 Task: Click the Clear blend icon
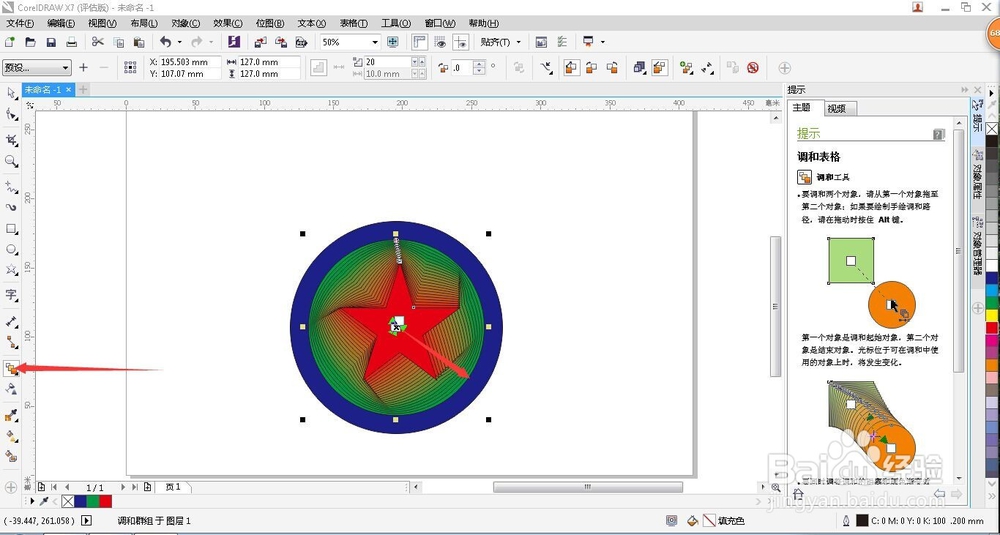(x=753, y=68)
